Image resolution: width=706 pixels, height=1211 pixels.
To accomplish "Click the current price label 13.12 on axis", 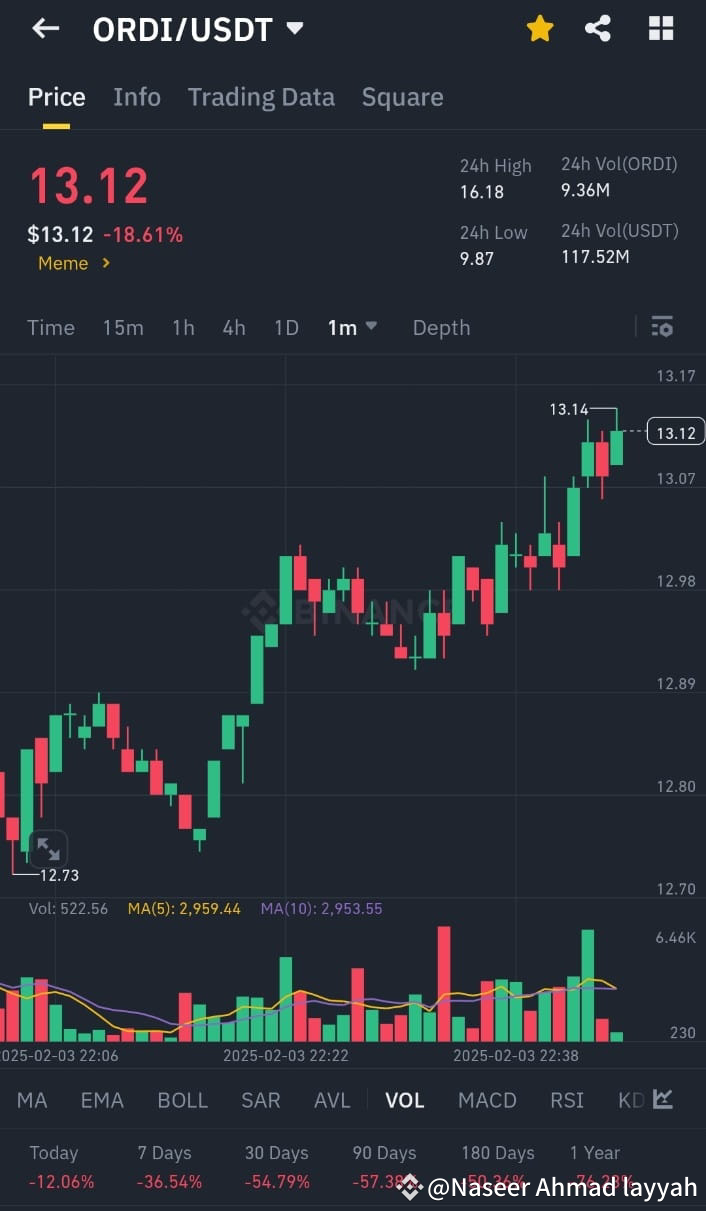I will coord(676,432).
